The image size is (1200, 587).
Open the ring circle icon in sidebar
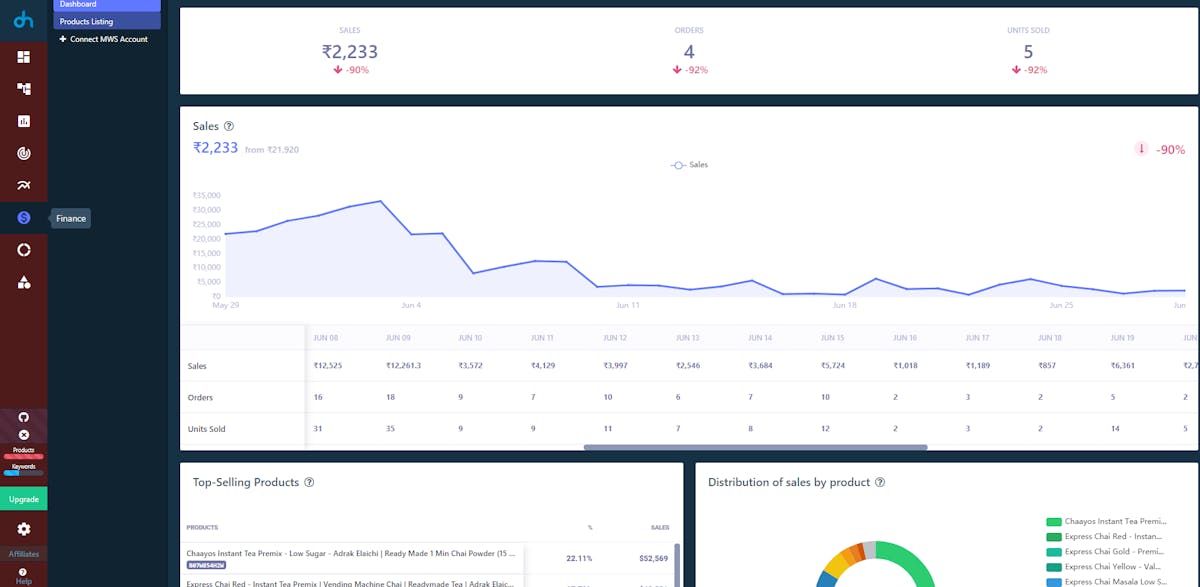pos(24,250)
